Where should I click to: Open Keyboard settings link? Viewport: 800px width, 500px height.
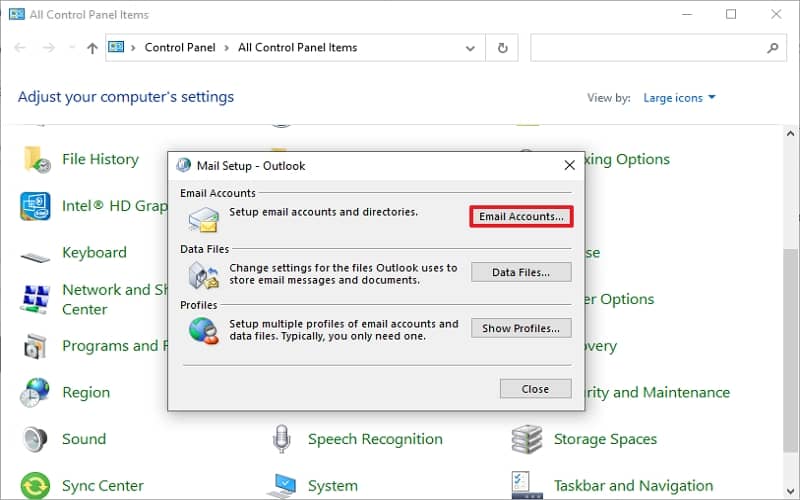(x=94, y=253)
